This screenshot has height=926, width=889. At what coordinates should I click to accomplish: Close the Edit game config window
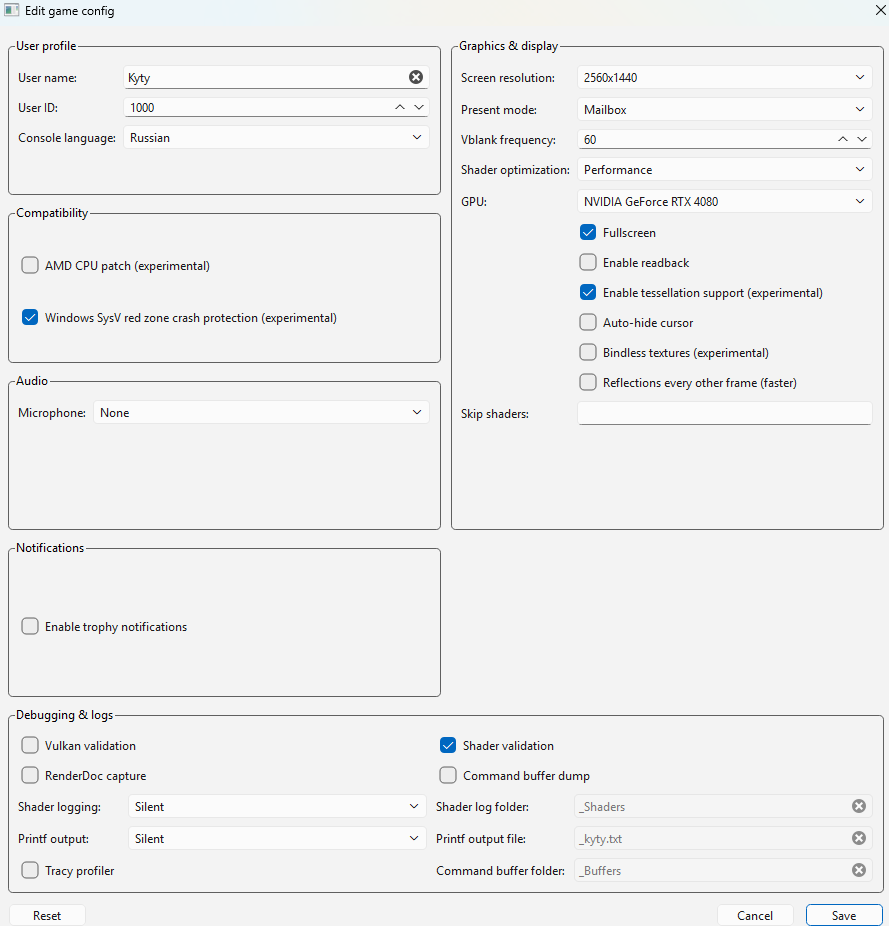880,10
